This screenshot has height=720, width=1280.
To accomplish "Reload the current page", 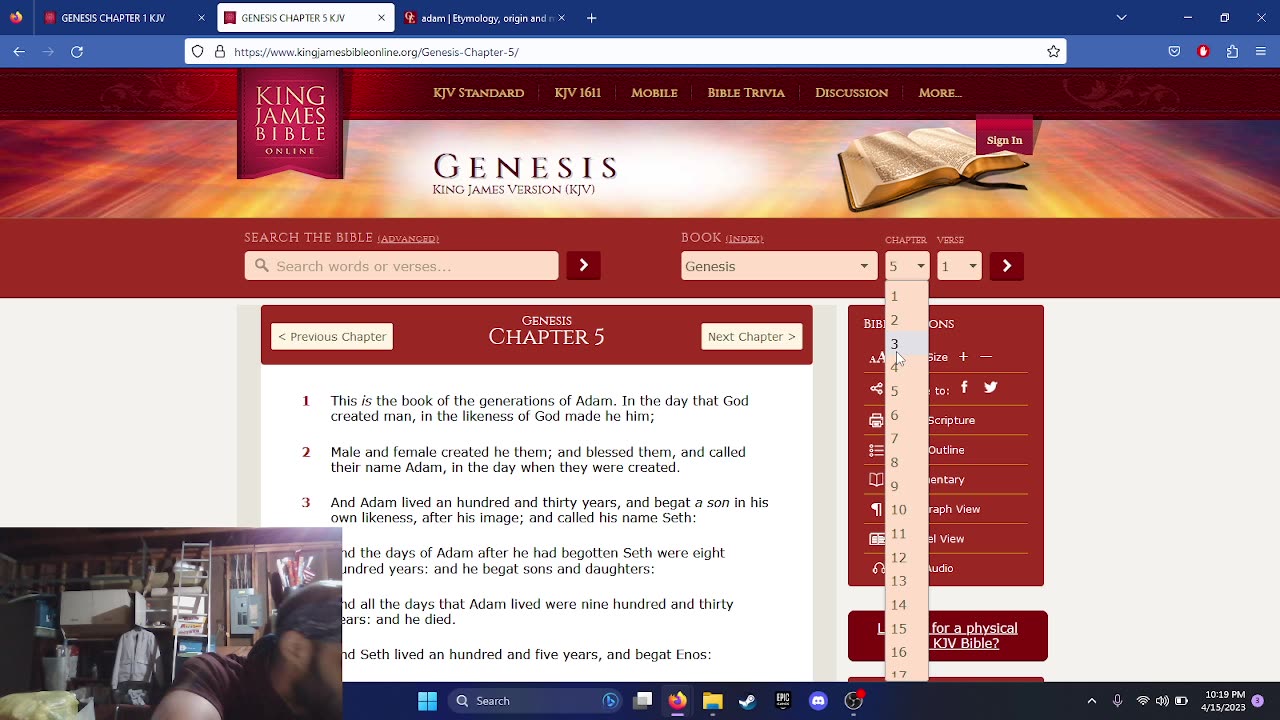I will [77, 51].
